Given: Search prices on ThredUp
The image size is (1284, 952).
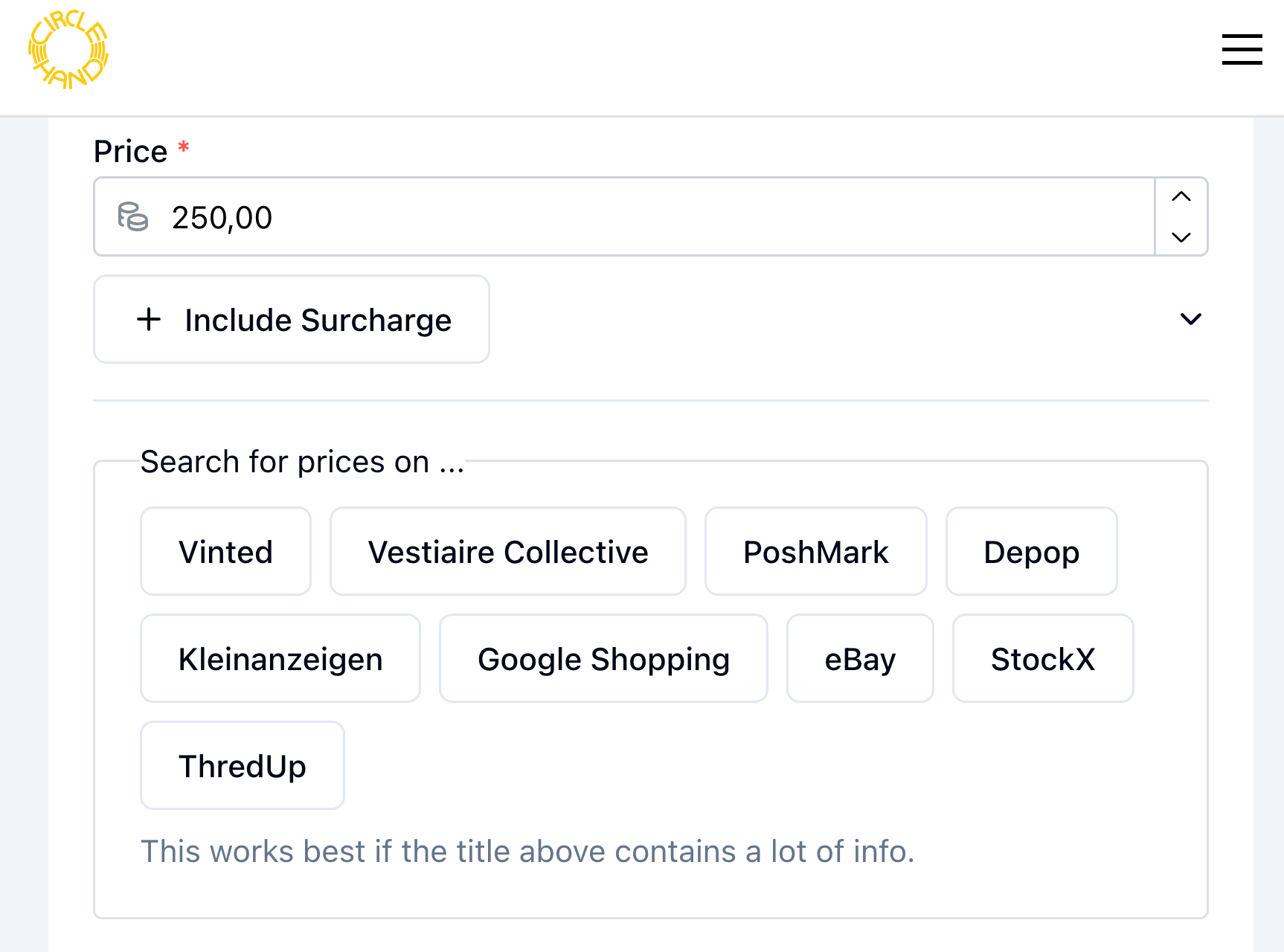Looking at the screenshot, I should (x=243, y=765).
